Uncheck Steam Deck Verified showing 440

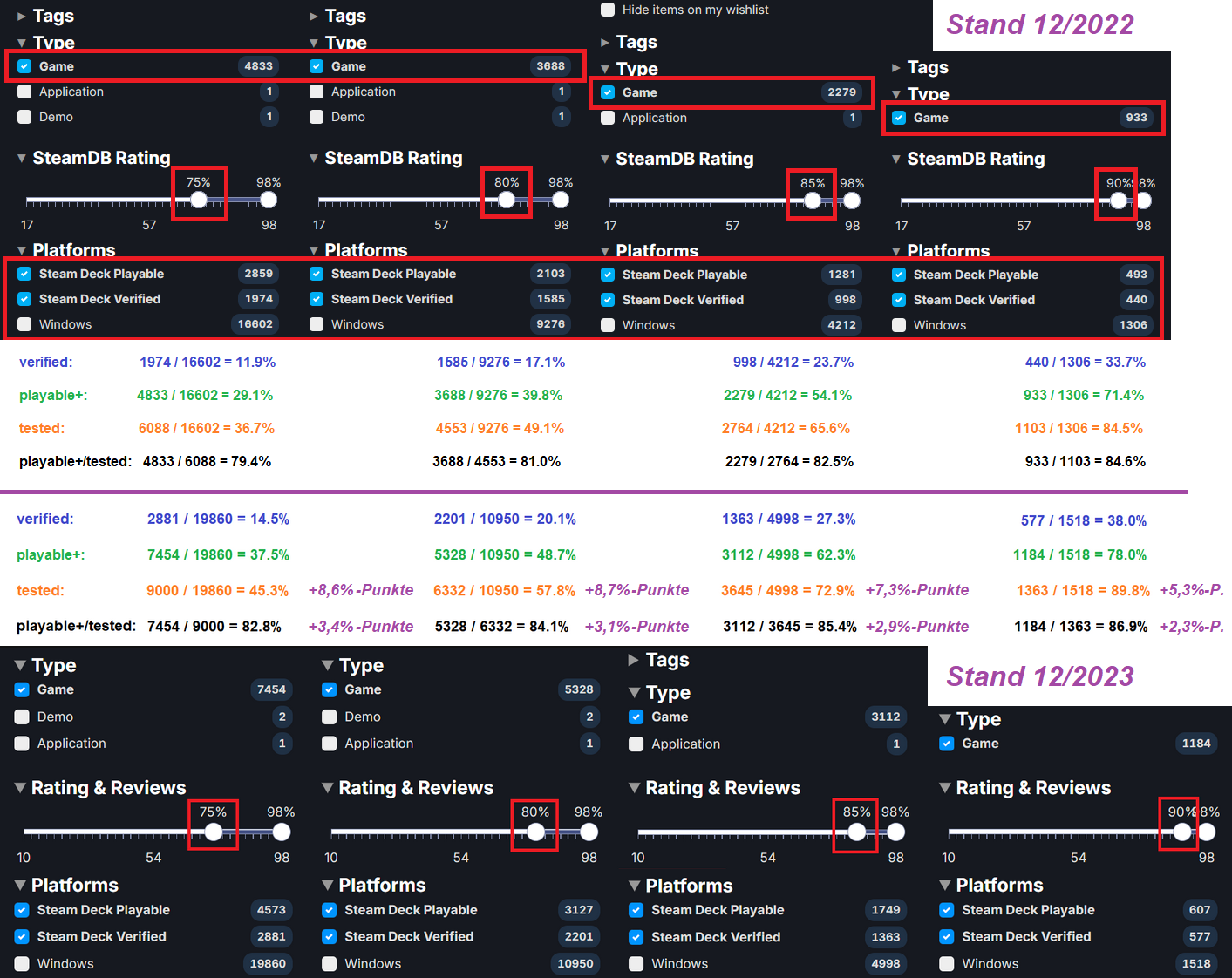pos(899,300)
